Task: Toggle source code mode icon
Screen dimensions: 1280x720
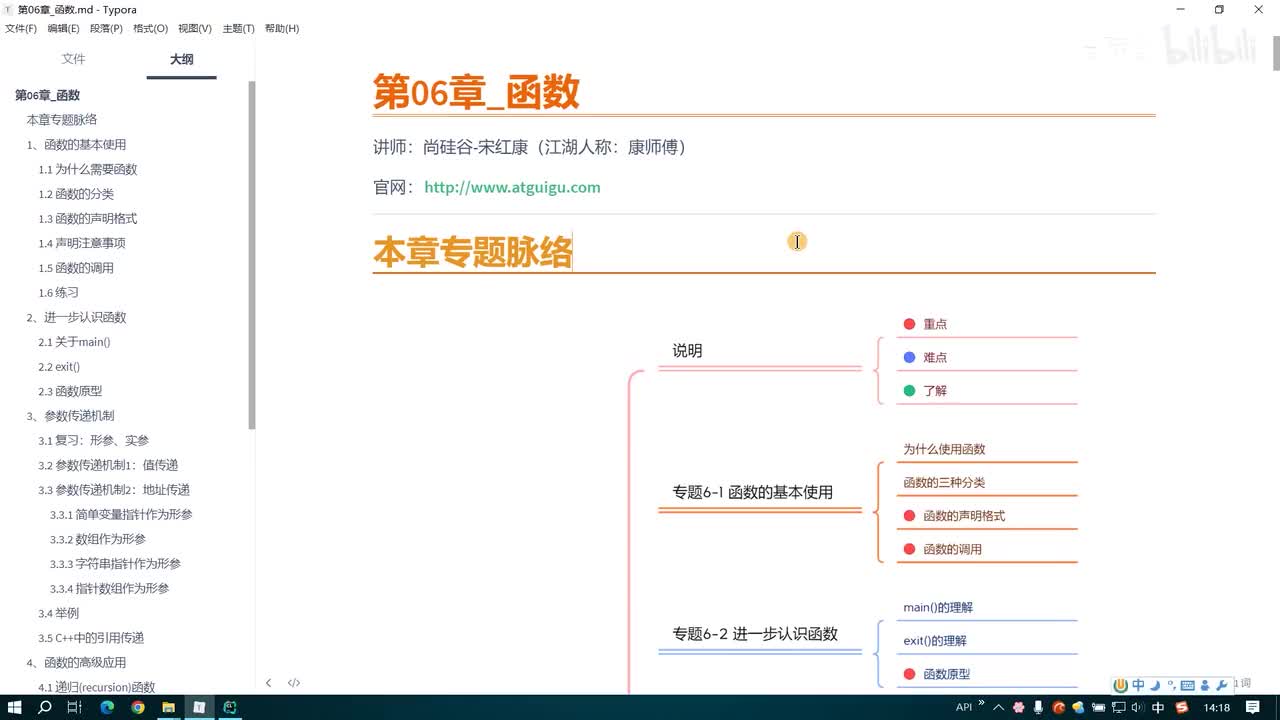Action: coord(294,683)
